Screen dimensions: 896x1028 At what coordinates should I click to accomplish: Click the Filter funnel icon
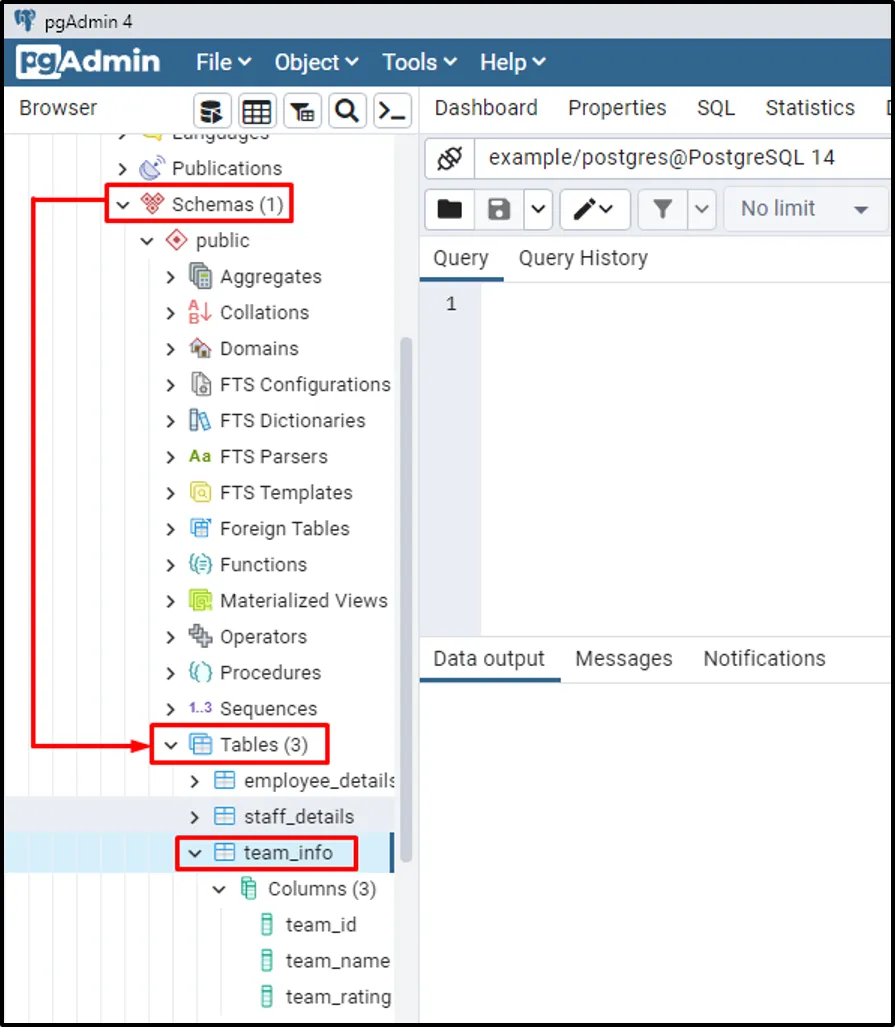(663, 209)
